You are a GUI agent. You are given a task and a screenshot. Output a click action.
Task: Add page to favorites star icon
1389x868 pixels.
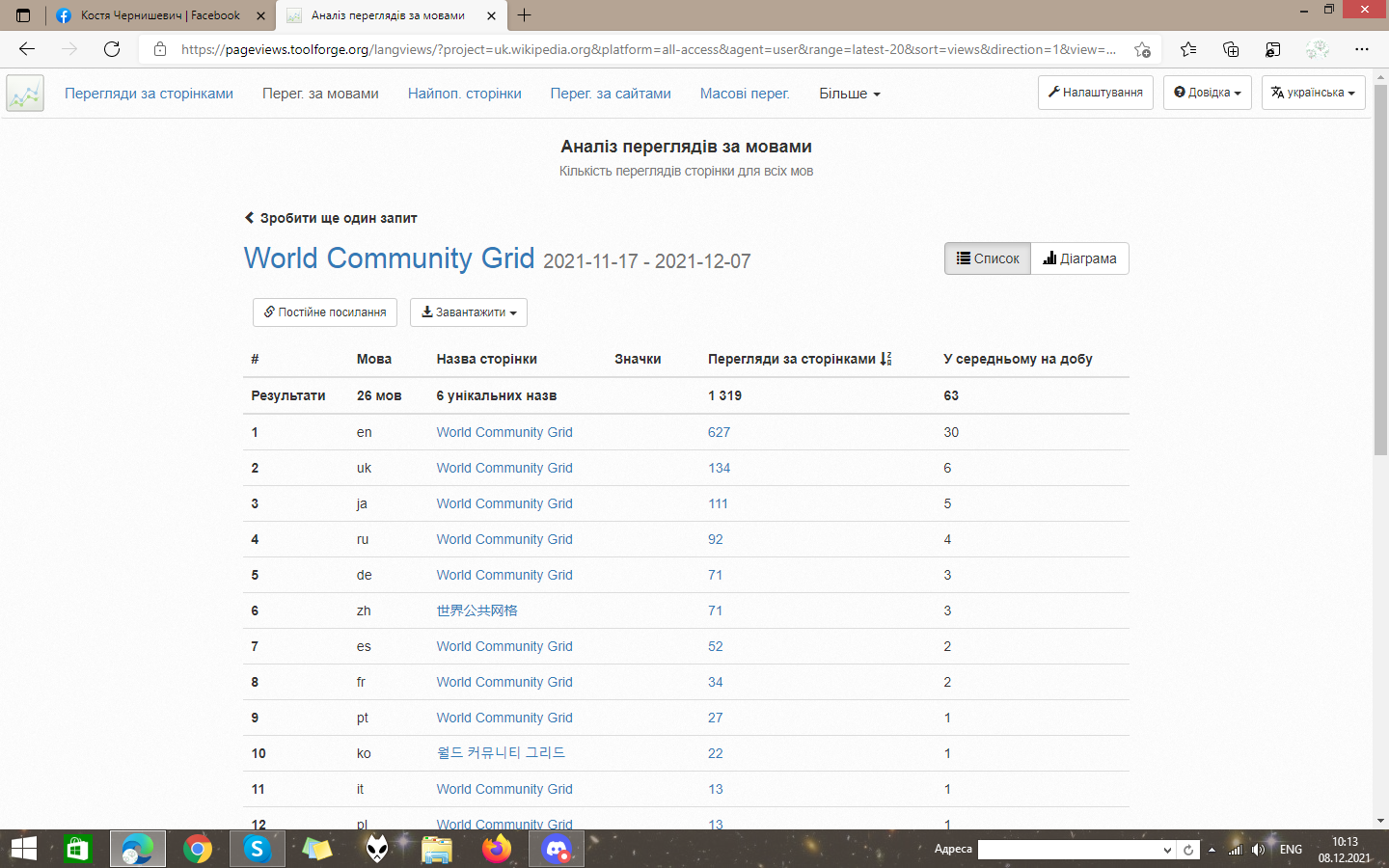(x=1143, y=49)
